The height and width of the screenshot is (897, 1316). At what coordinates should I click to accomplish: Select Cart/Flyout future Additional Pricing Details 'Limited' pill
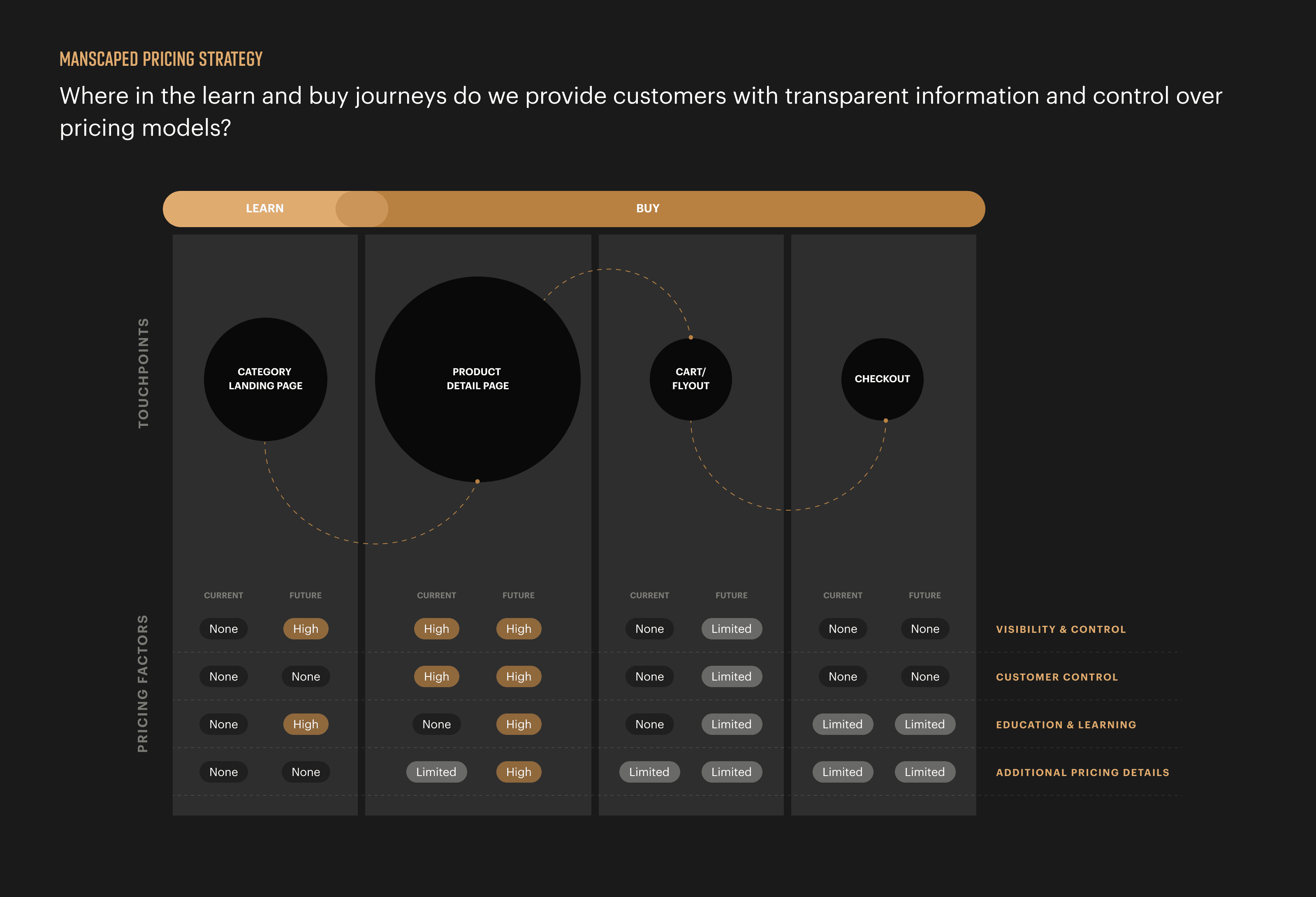pos(732,771)
